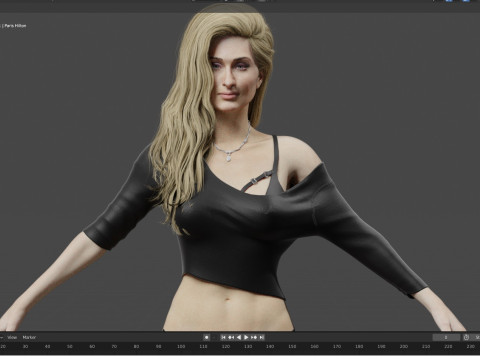Click frame 100 on the timeline ruler

pos(181,347)
